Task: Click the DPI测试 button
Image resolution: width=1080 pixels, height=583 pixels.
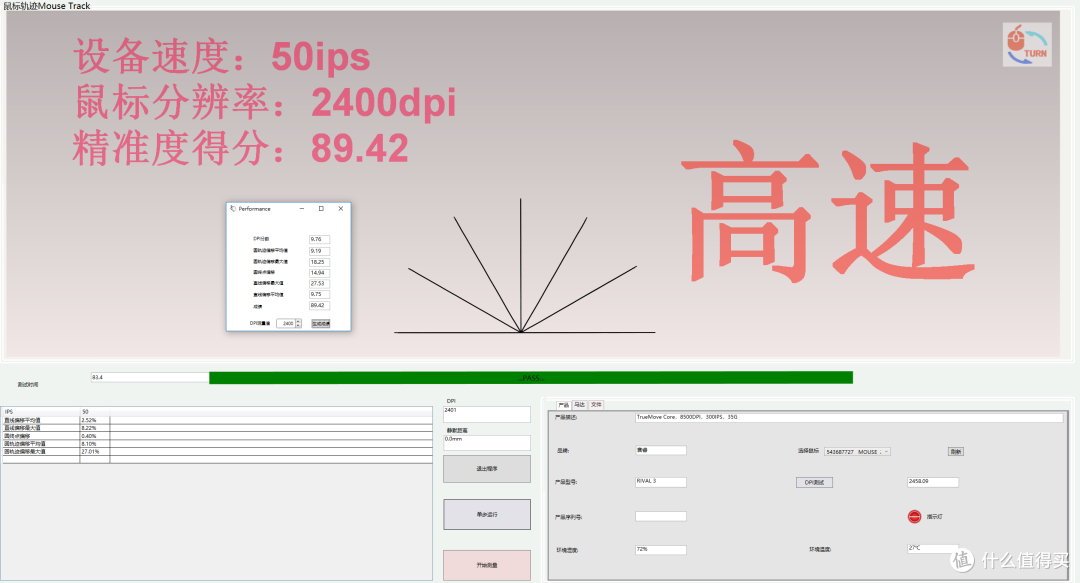Action: point(814,482)
